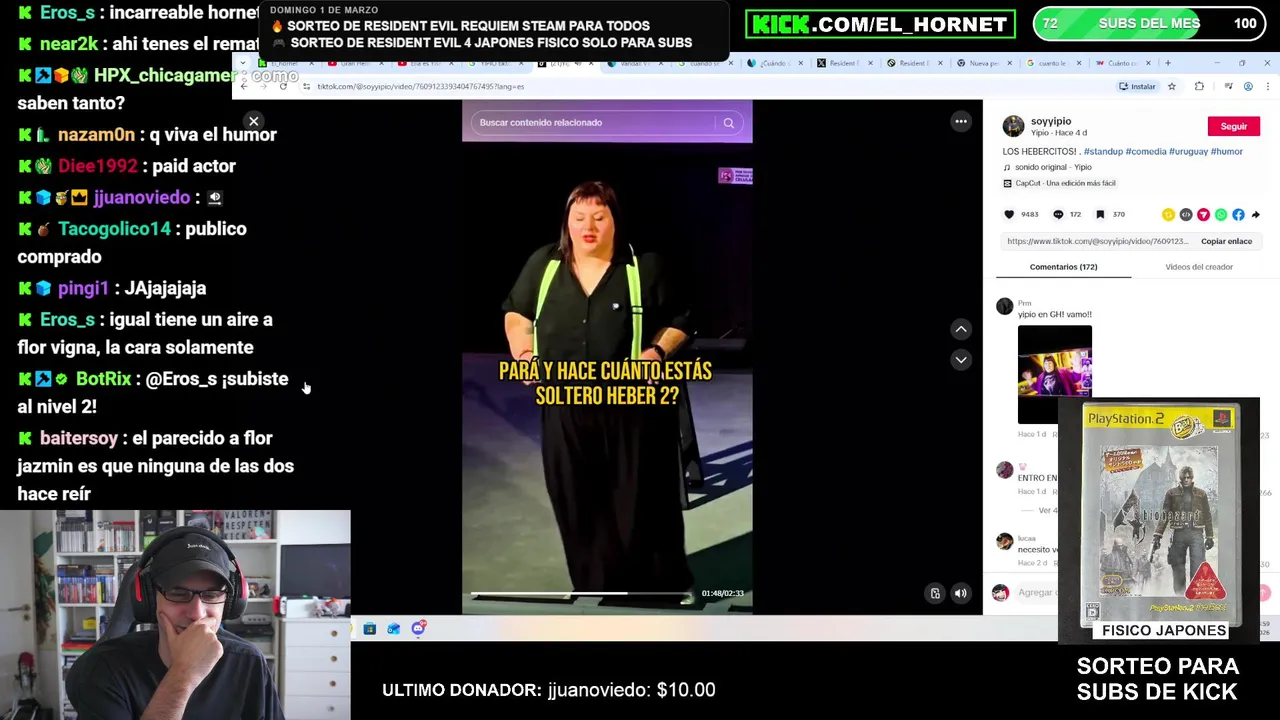This screenshot has width=1280, height=720.
Task: Open the Outlook taskbar icon
Action: 394,629
